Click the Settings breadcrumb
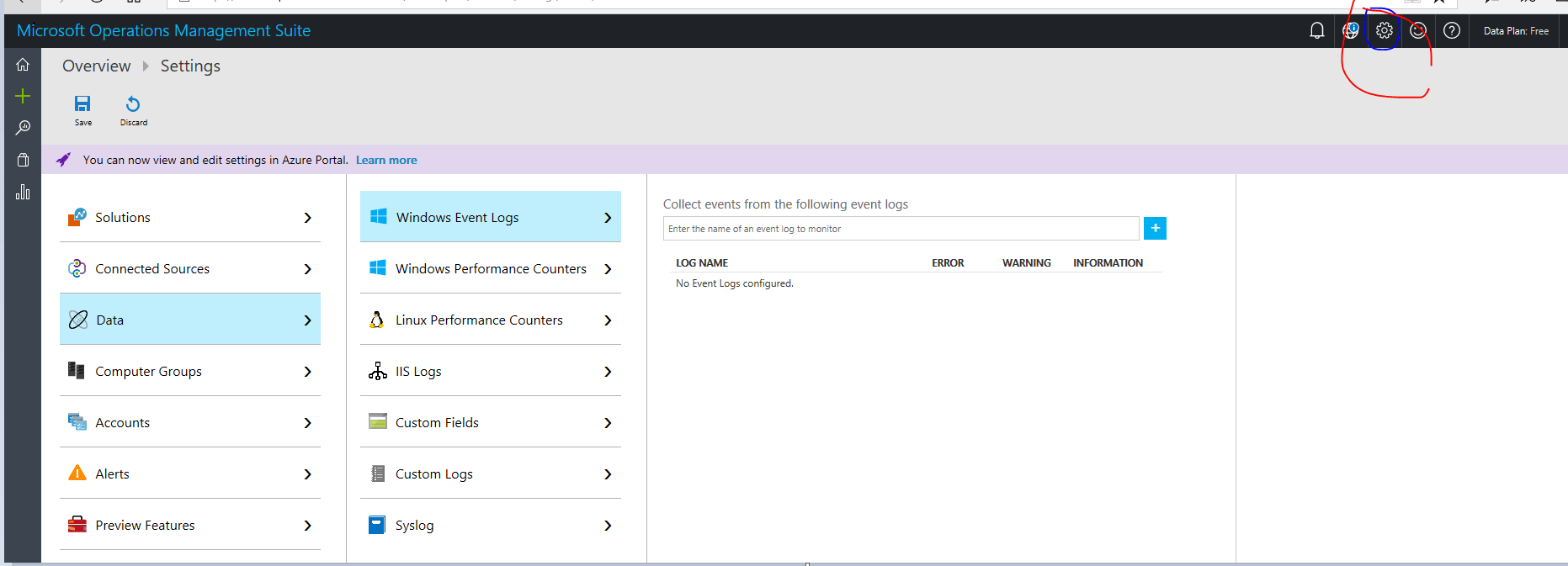Image resolution: width=1568 pixels, height=566 pixels. [190, 66]
